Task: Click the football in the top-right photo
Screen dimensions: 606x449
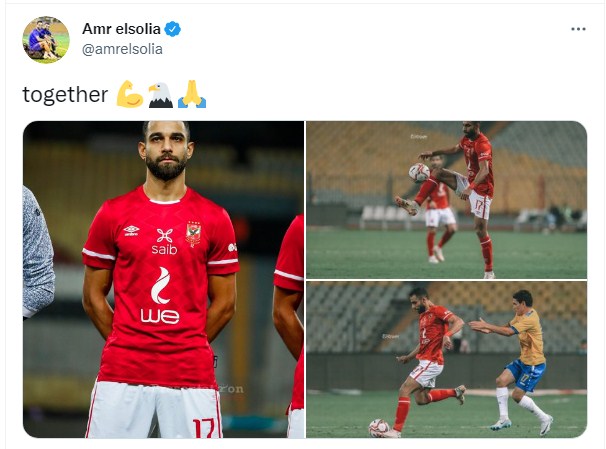Action: click(x=419, y=173)
